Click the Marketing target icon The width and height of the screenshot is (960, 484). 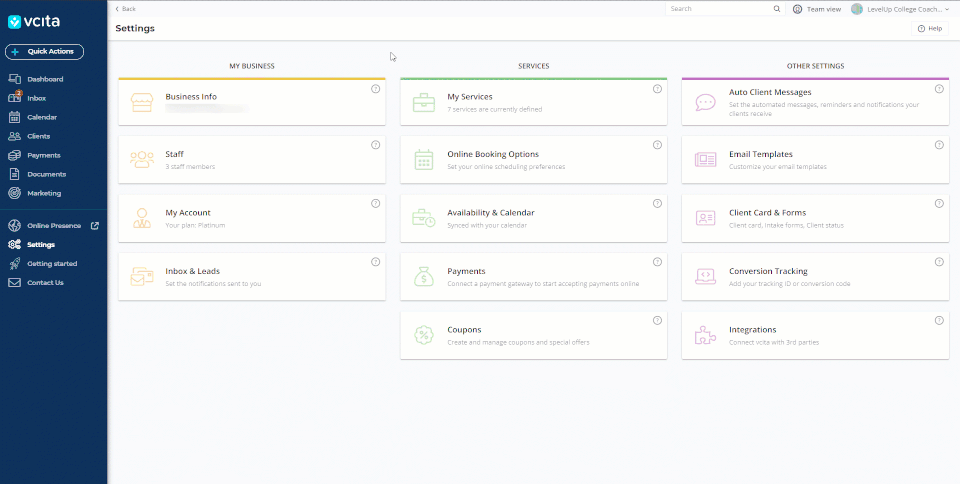(15, 193)
